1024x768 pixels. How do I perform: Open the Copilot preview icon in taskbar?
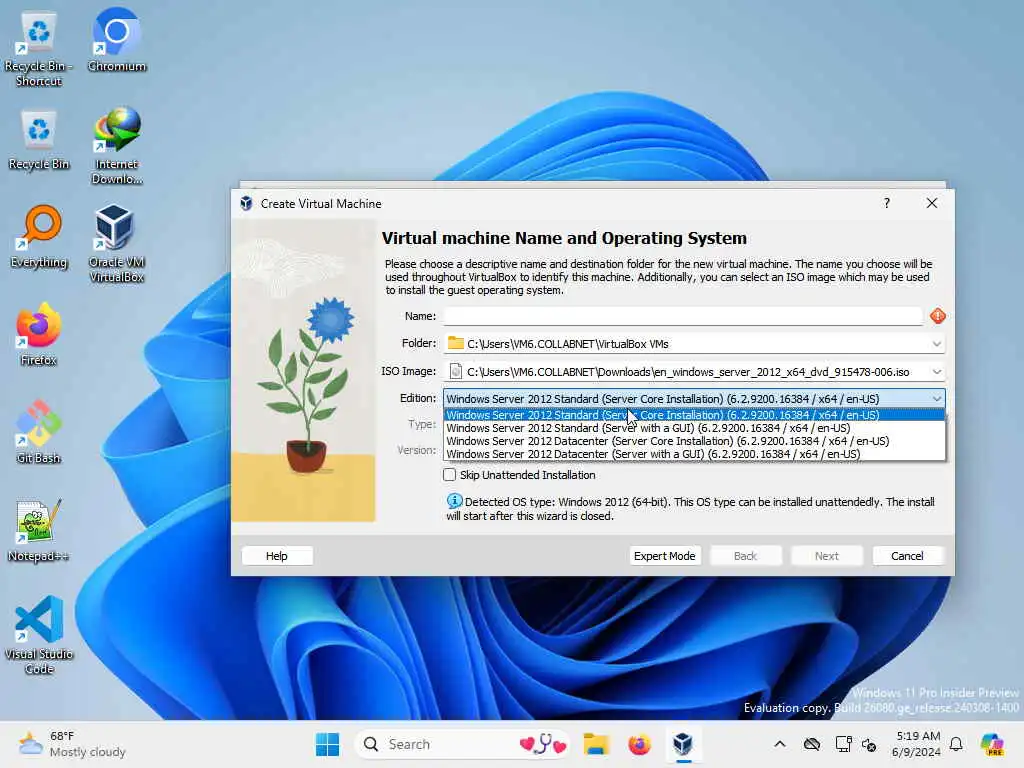click(991, 744)
